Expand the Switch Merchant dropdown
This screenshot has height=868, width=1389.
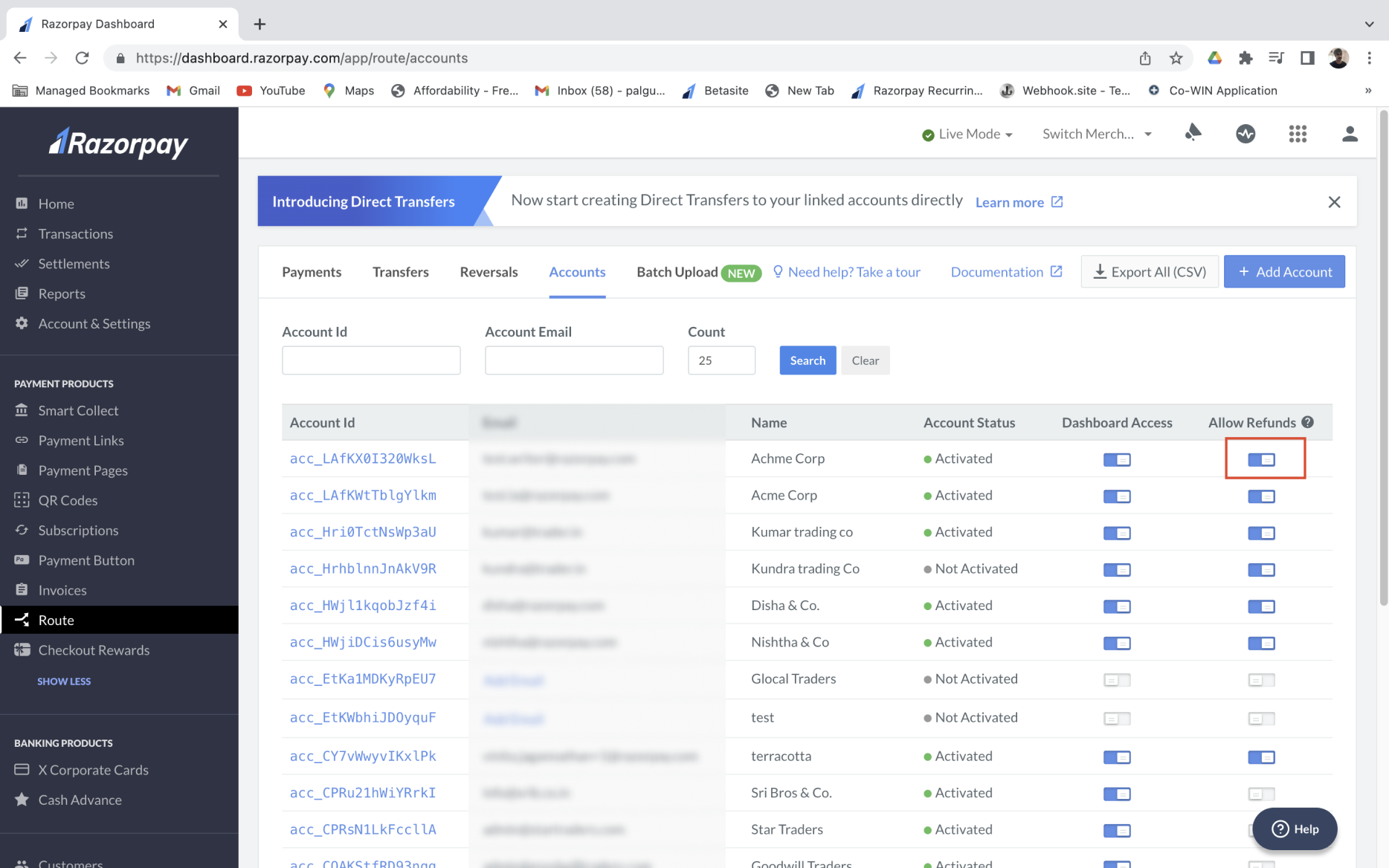[1097, 134]
